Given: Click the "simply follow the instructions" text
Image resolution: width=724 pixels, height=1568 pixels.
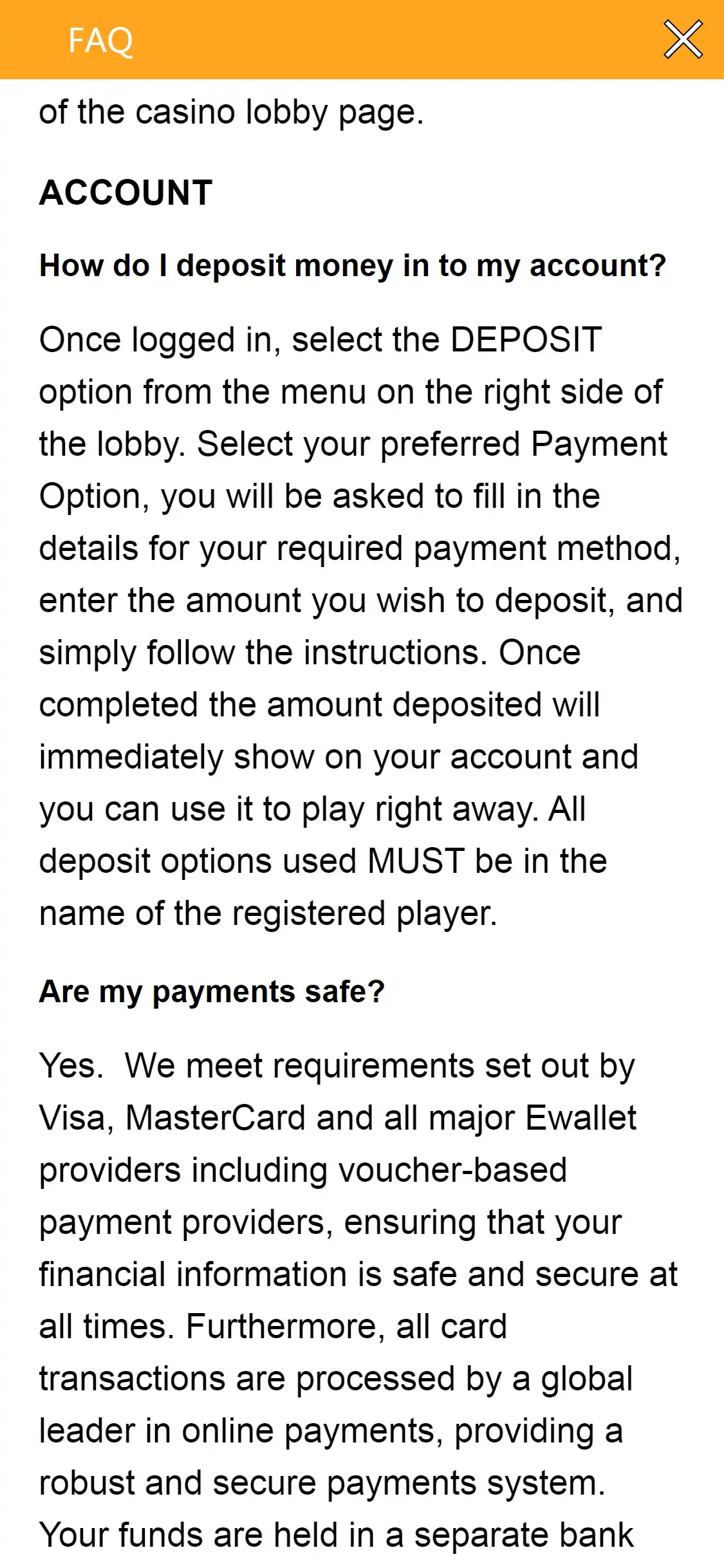Looking at the screenshot, I should (x=263, y=653).
